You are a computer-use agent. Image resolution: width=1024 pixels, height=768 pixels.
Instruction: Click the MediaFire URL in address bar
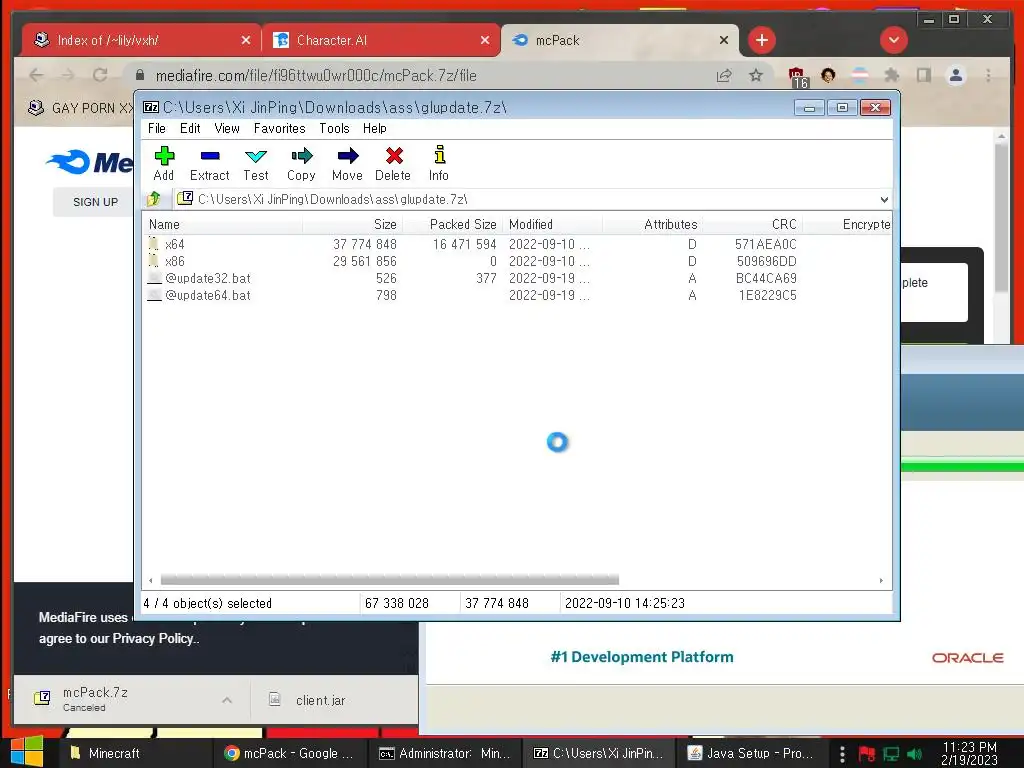(x=316, y=76)
